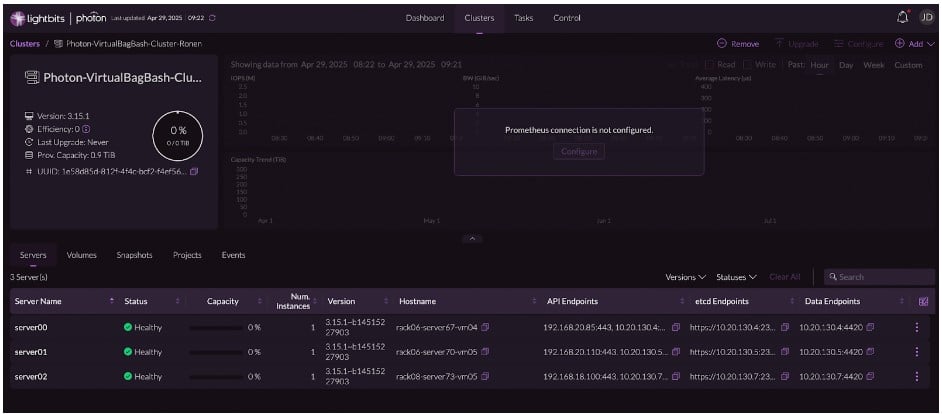Select the Servers tab

33,255
